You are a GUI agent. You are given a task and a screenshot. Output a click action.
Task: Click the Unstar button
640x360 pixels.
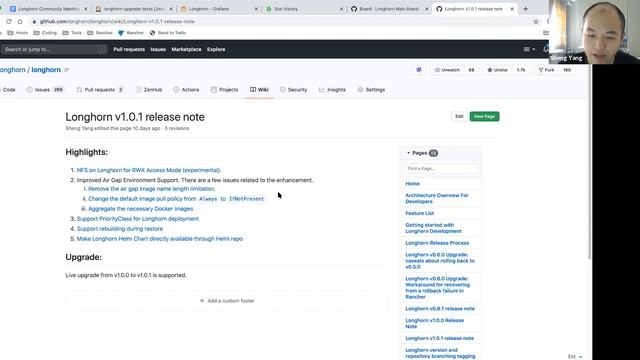click(498, 70)
